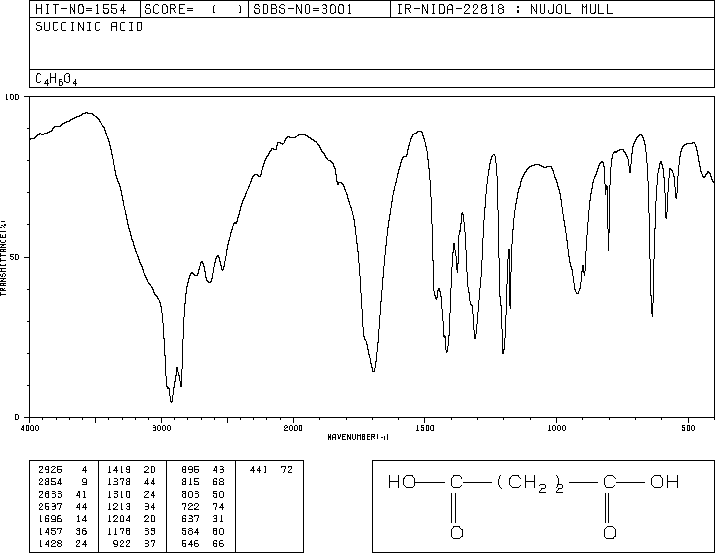The image size is (715, 553).
Task: Click intensity value 14 beside 1696
Action: click(x=82, y=519)
